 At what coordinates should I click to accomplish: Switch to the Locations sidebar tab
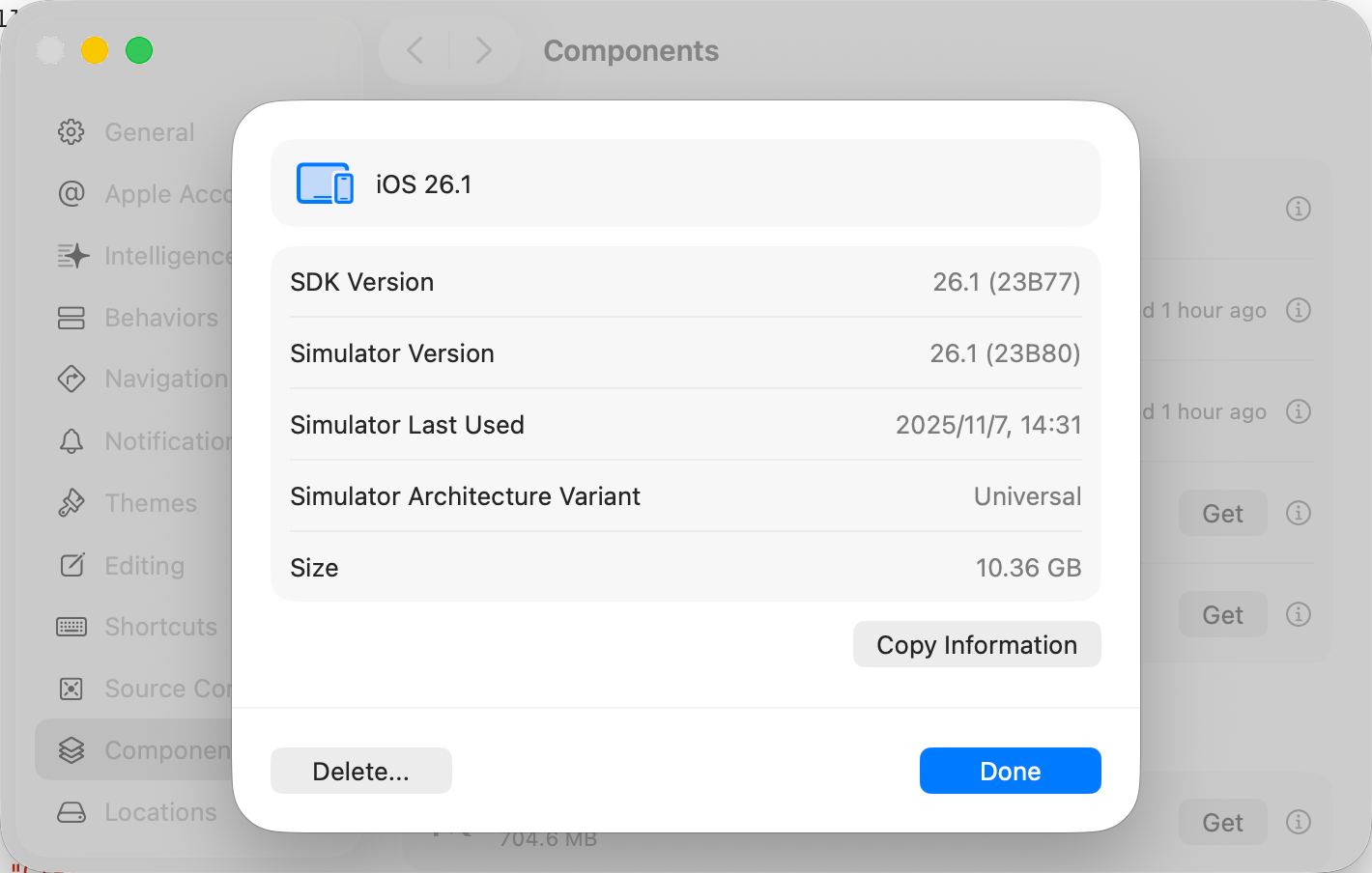(x=137, y=812)
